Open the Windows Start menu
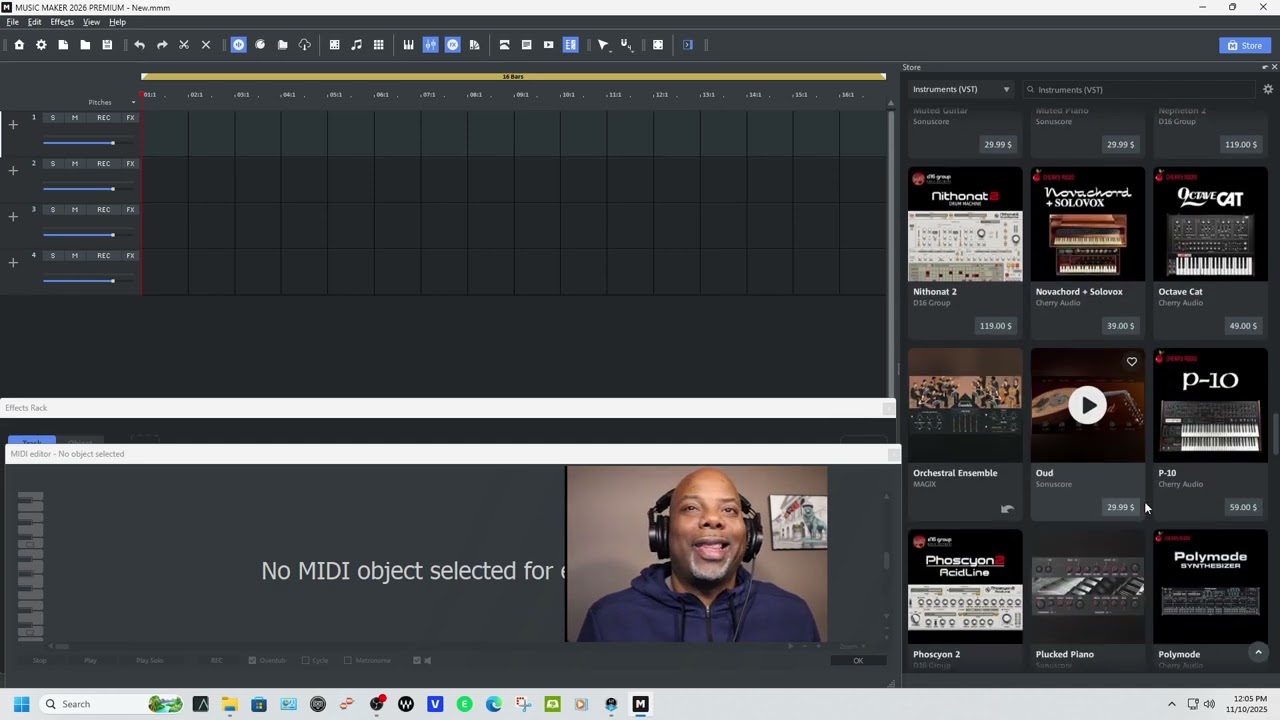The height and width of the screenshot is (720, 1280). pos(21,704)
